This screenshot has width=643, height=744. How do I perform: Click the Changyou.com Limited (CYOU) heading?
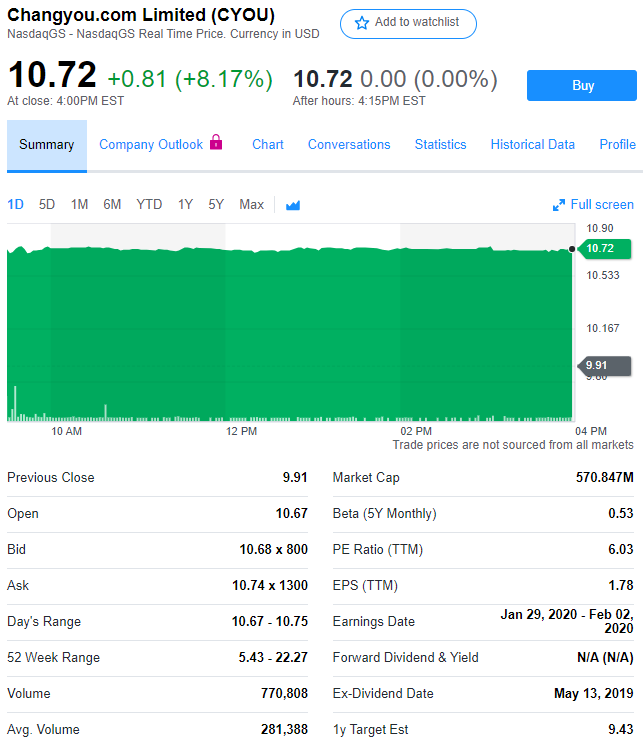[141, 15]
